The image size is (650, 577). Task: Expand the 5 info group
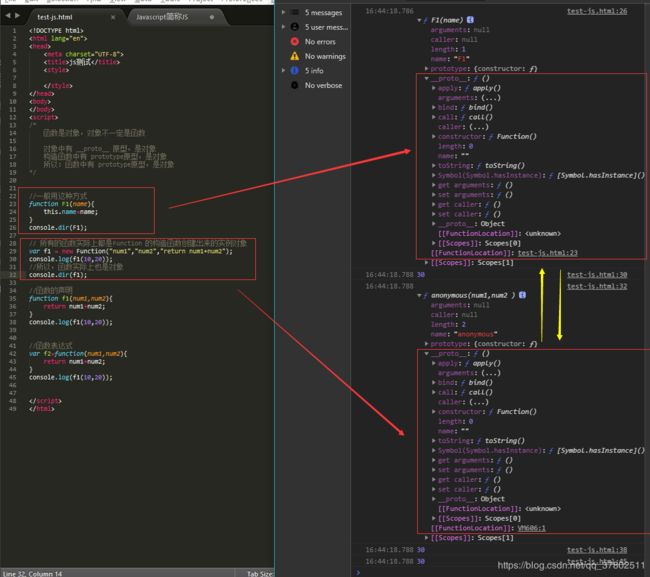284,70
